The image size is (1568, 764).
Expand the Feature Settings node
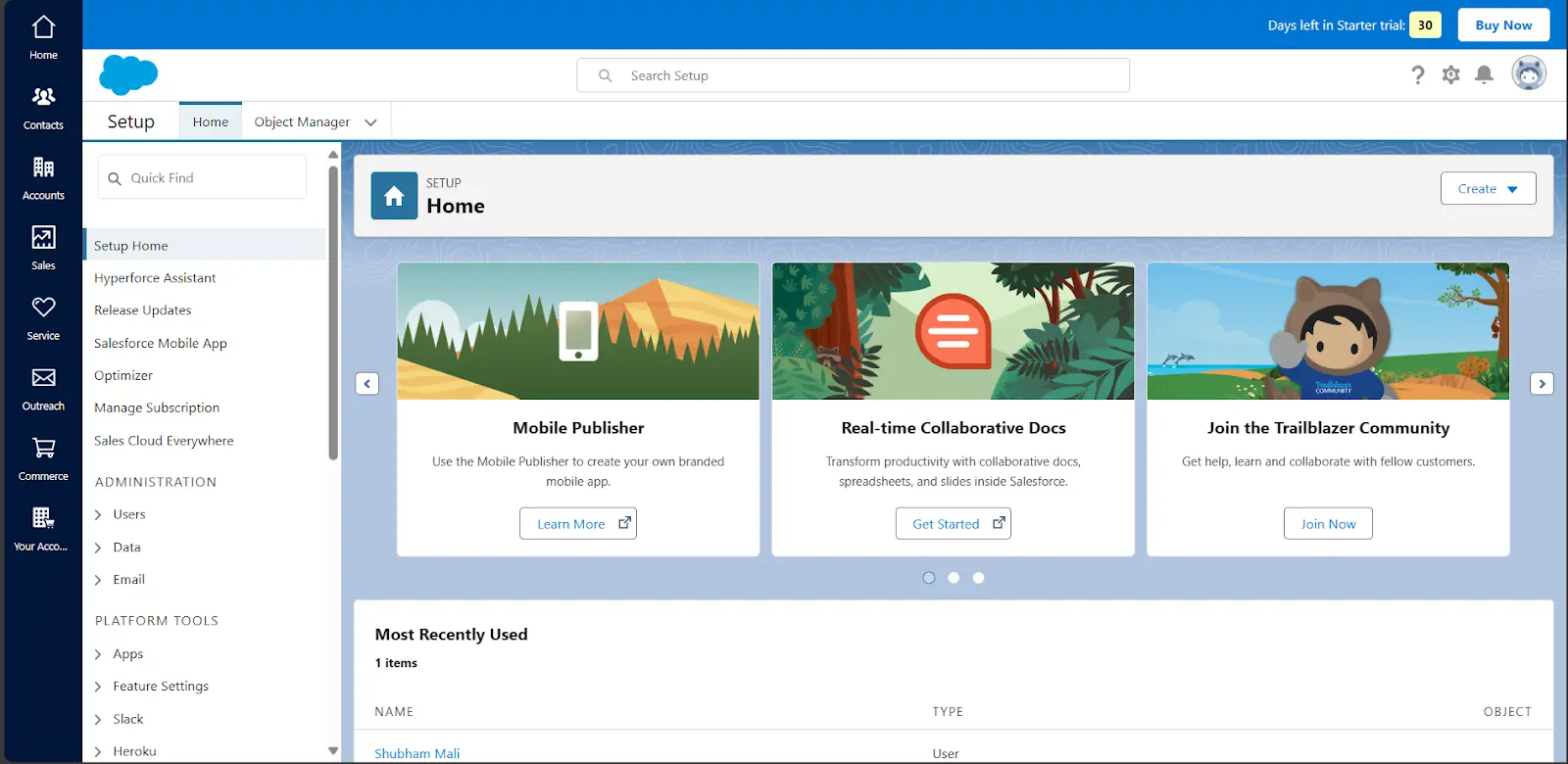98,687
